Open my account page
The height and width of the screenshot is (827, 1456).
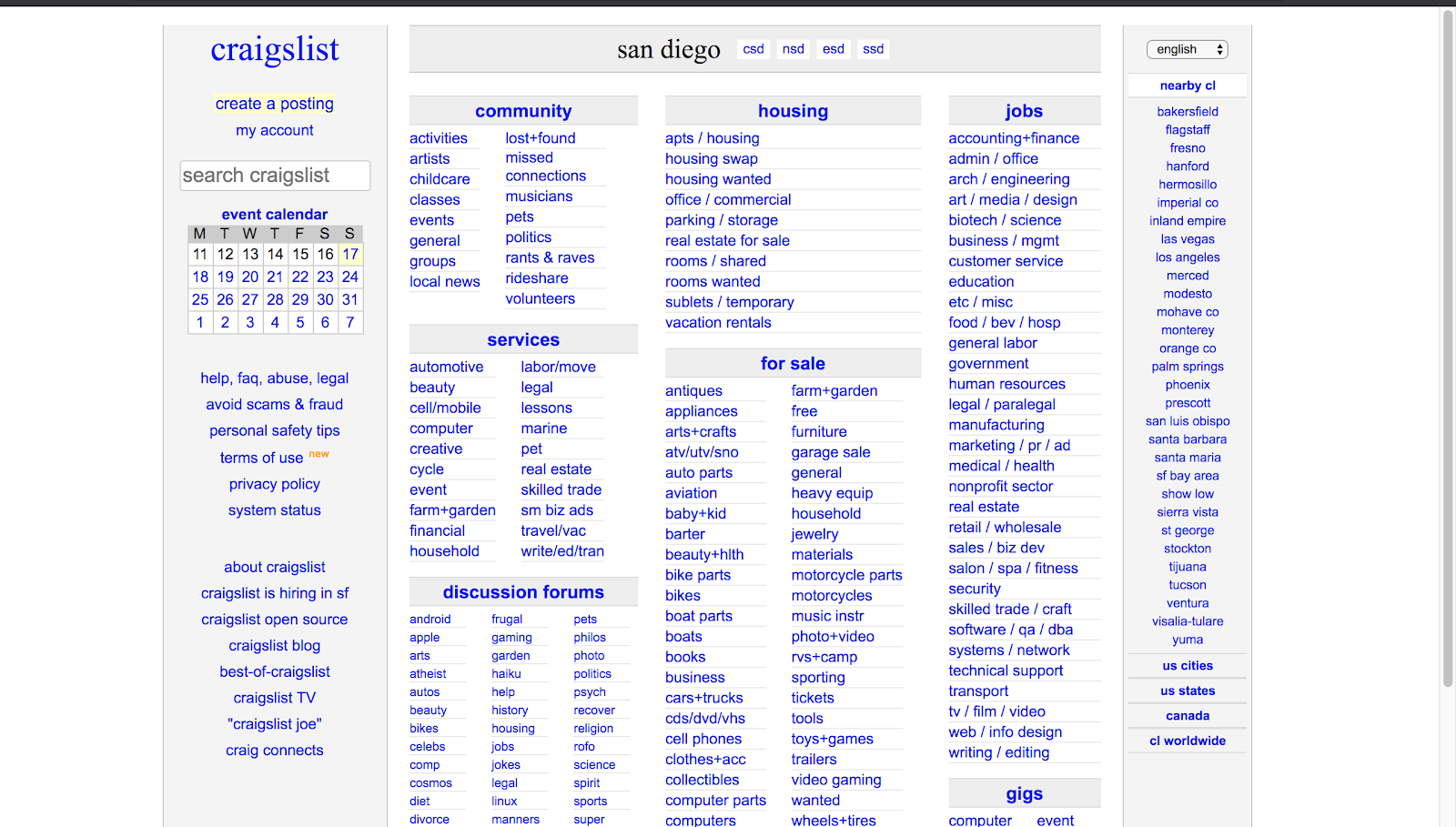click(274, 130)
